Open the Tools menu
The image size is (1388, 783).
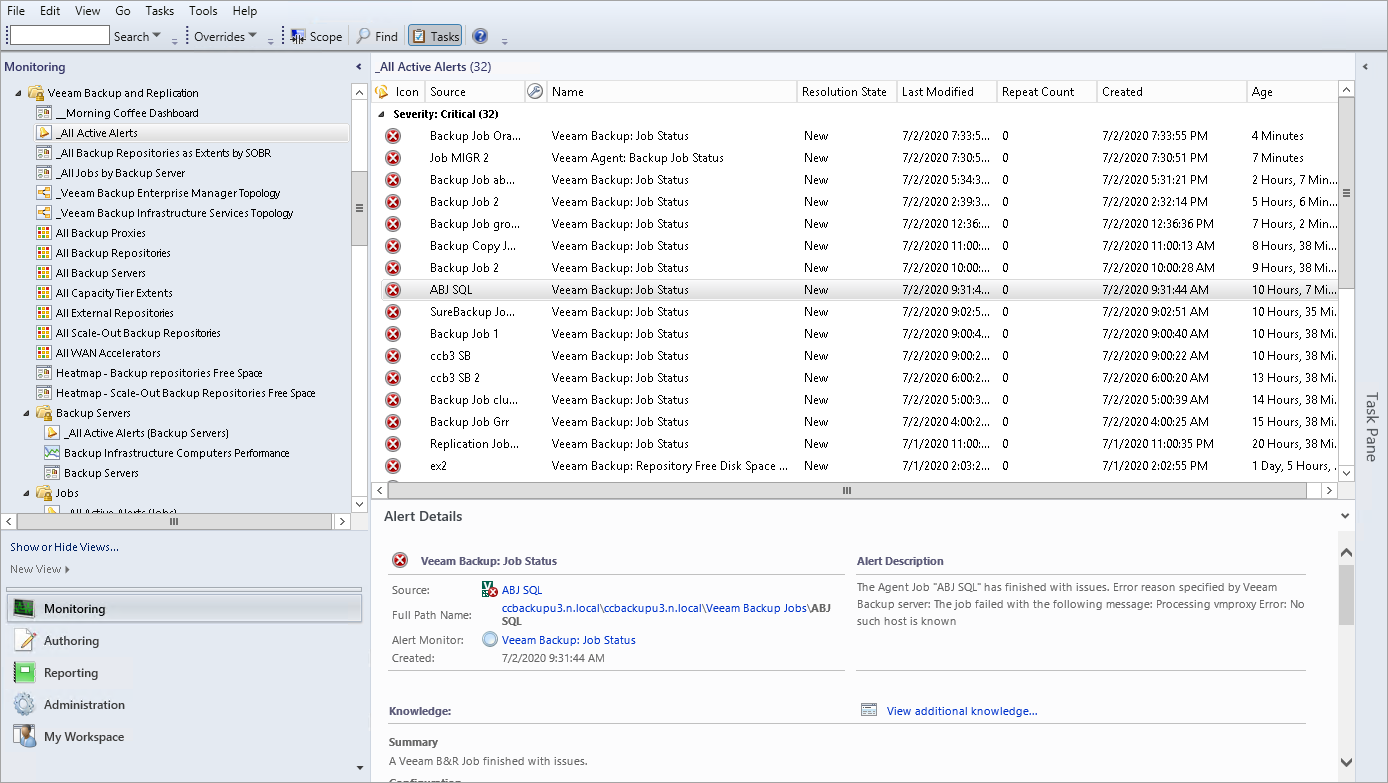click(203, 11)
